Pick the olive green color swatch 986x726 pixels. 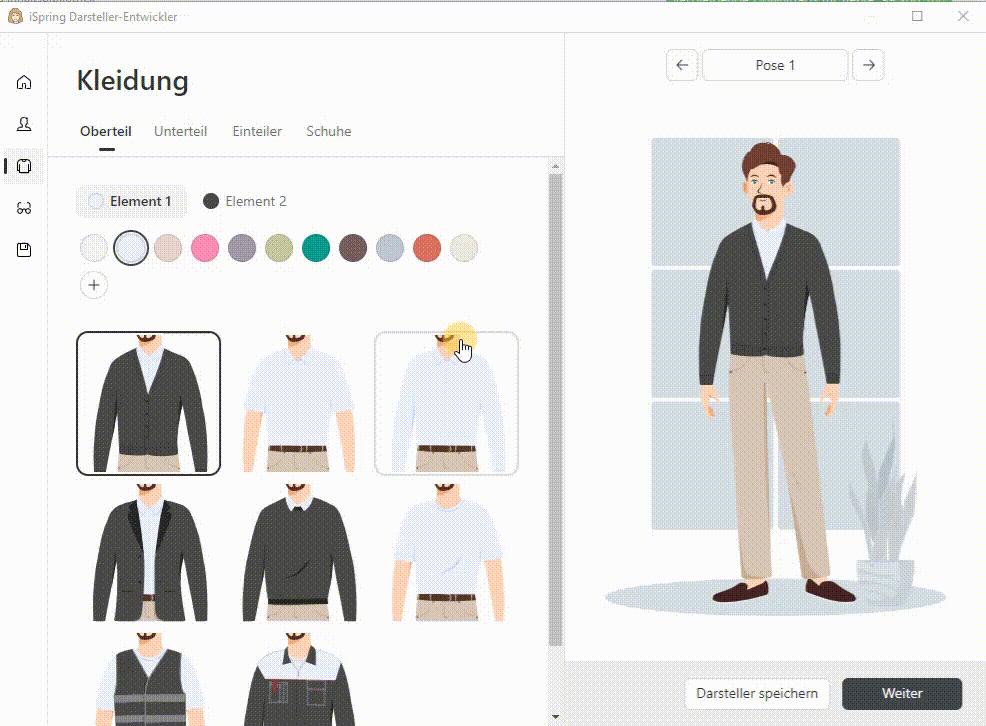coord(279,248)
